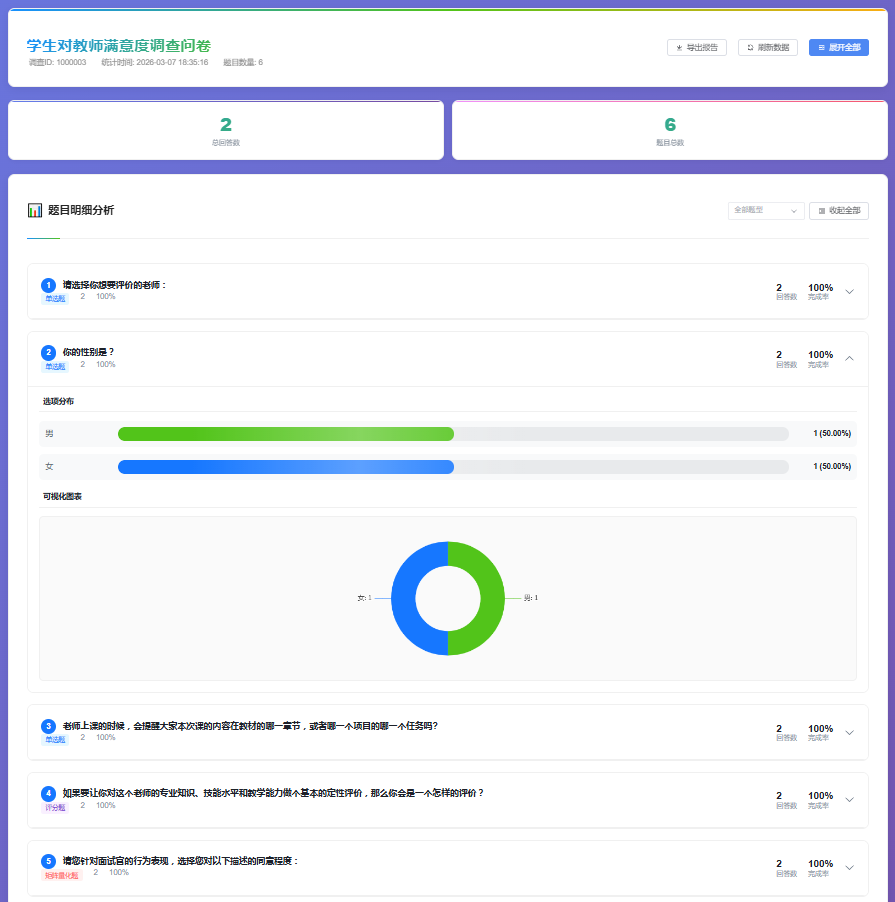The image size is (895, 902).
Task: Refresh data with the 刷新数据 button
Action: click(767, 47)
